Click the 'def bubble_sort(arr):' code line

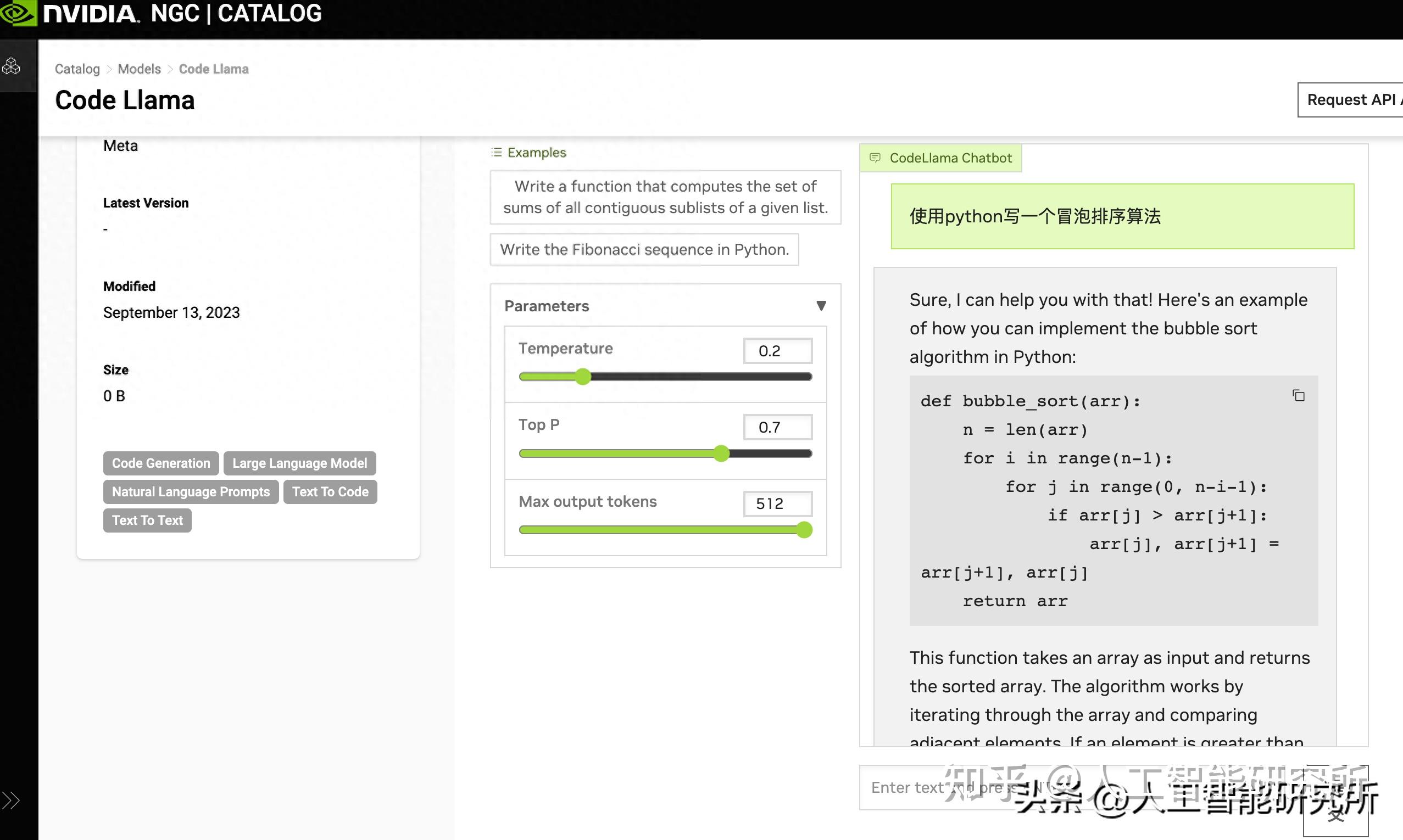[1031, 401]
